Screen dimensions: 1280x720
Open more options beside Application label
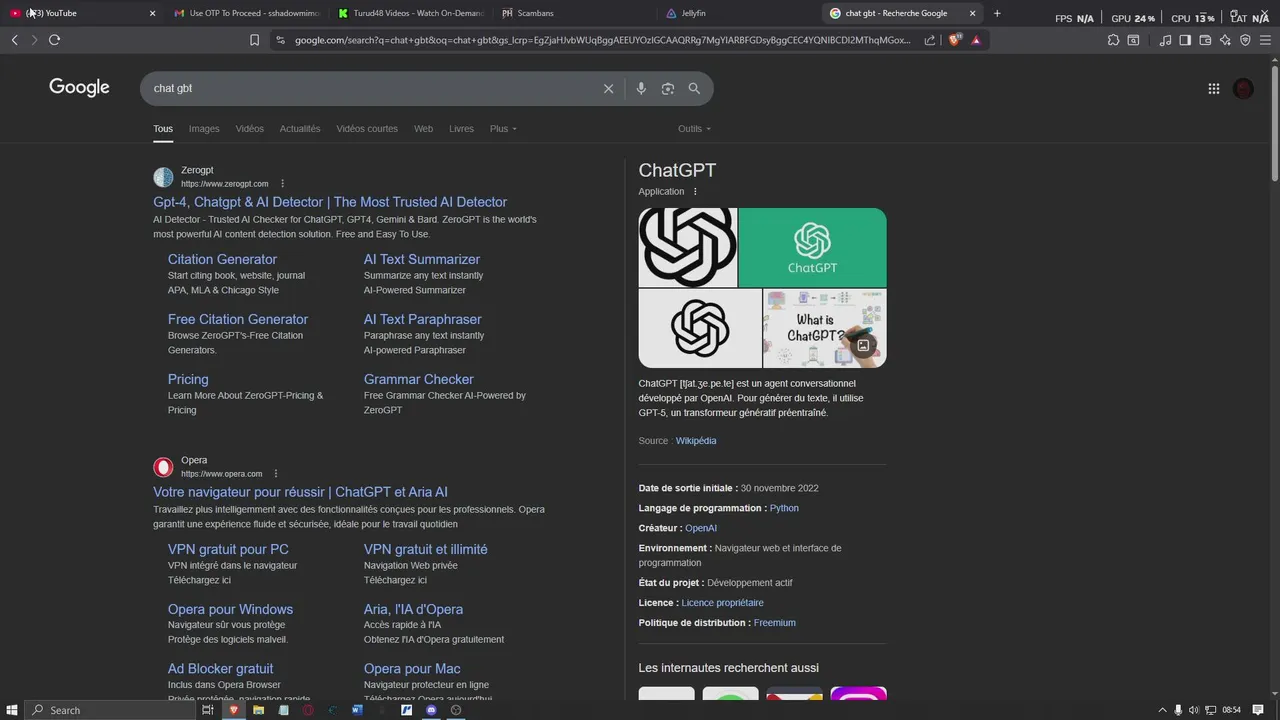(x=695, y=192)
